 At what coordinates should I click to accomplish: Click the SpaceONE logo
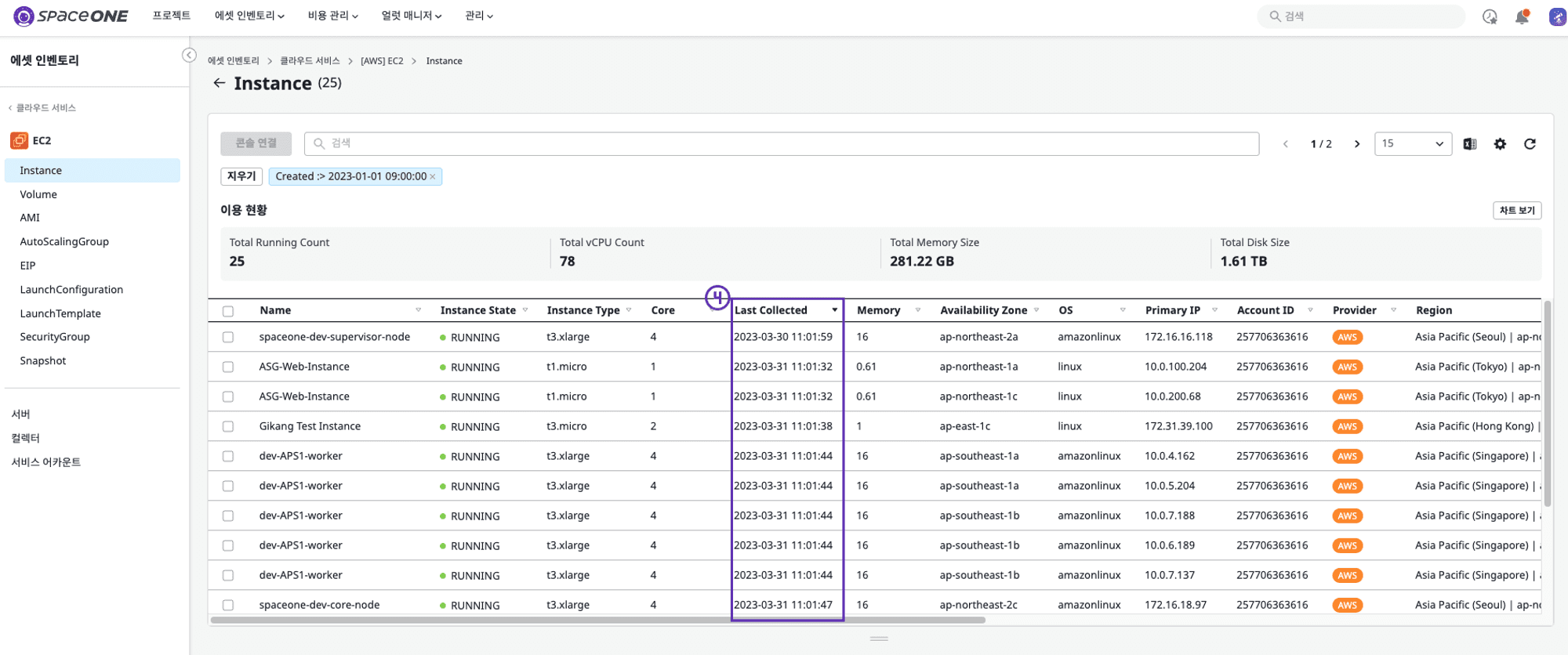tap(71, 16)
